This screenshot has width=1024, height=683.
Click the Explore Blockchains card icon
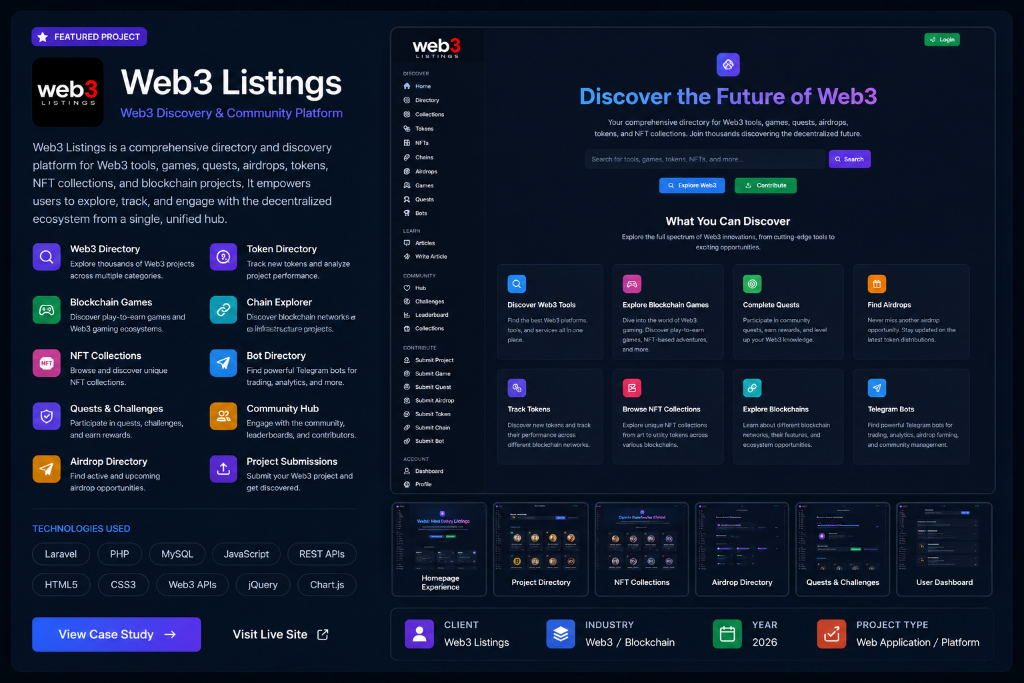pos(752,388)
